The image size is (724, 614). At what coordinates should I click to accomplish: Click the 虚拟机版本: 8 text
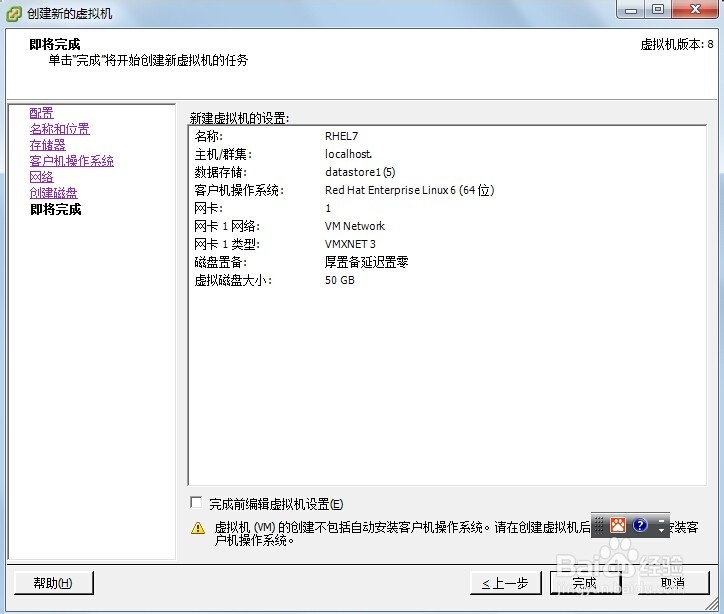[x=677, y=44]
